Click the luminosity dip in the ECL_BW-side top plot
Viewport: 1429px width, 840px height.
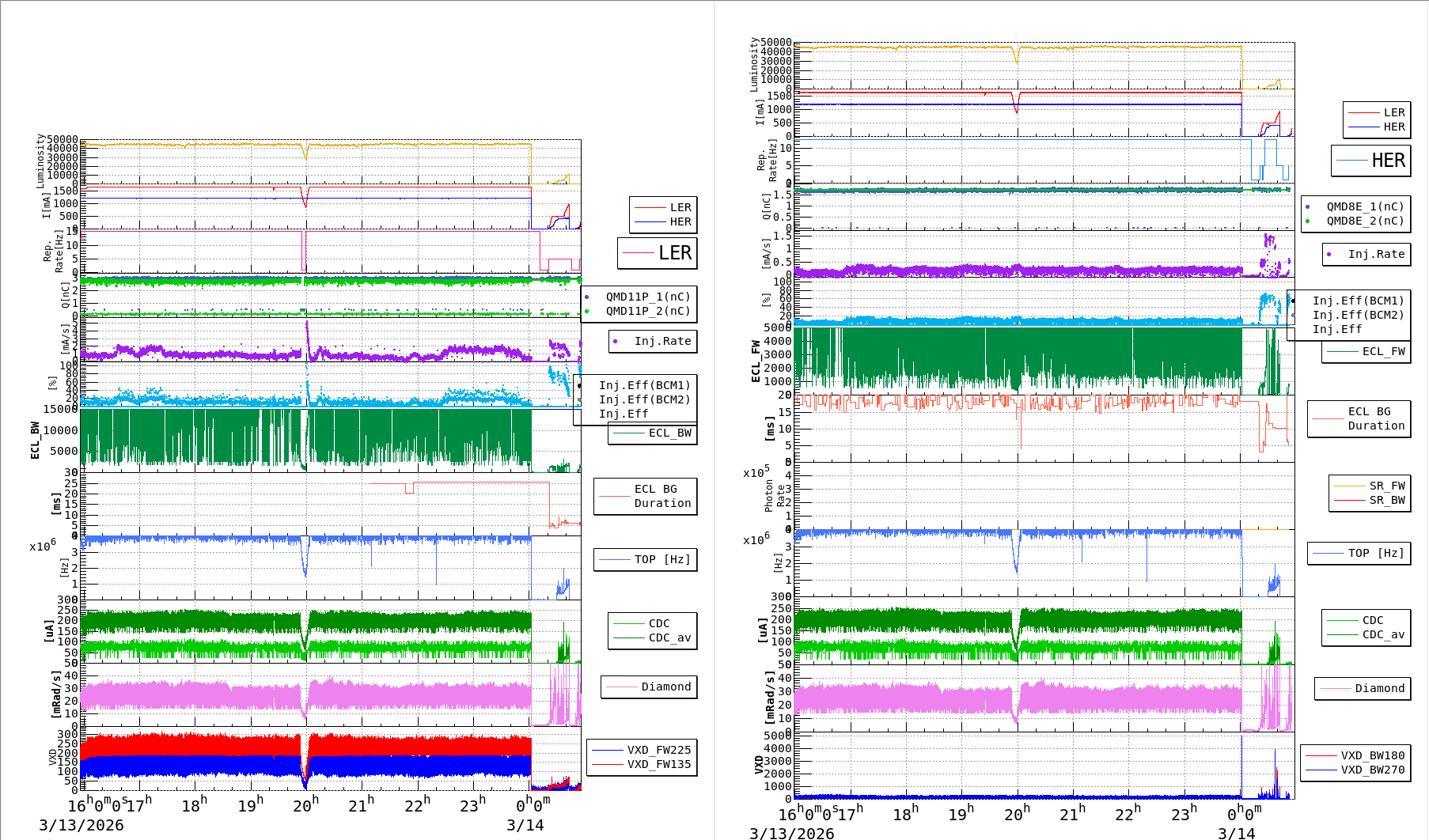306,153
